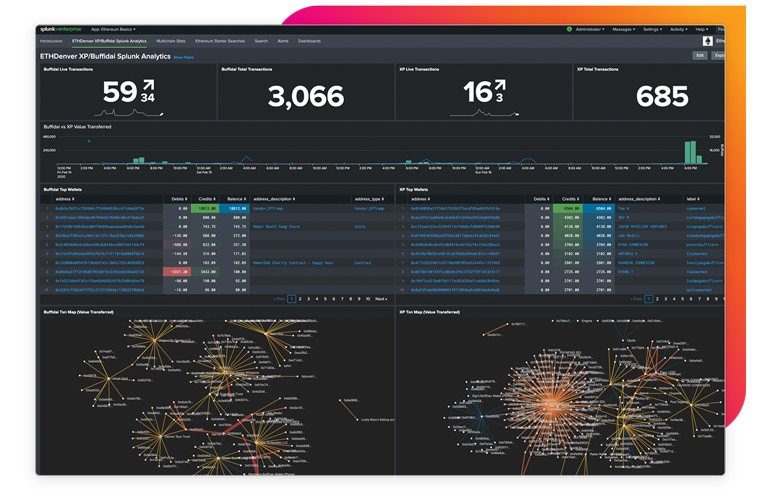760x500 pixels.
Task: Click the Maker Booth Swag Store description
Action: (x=276, y=226)
